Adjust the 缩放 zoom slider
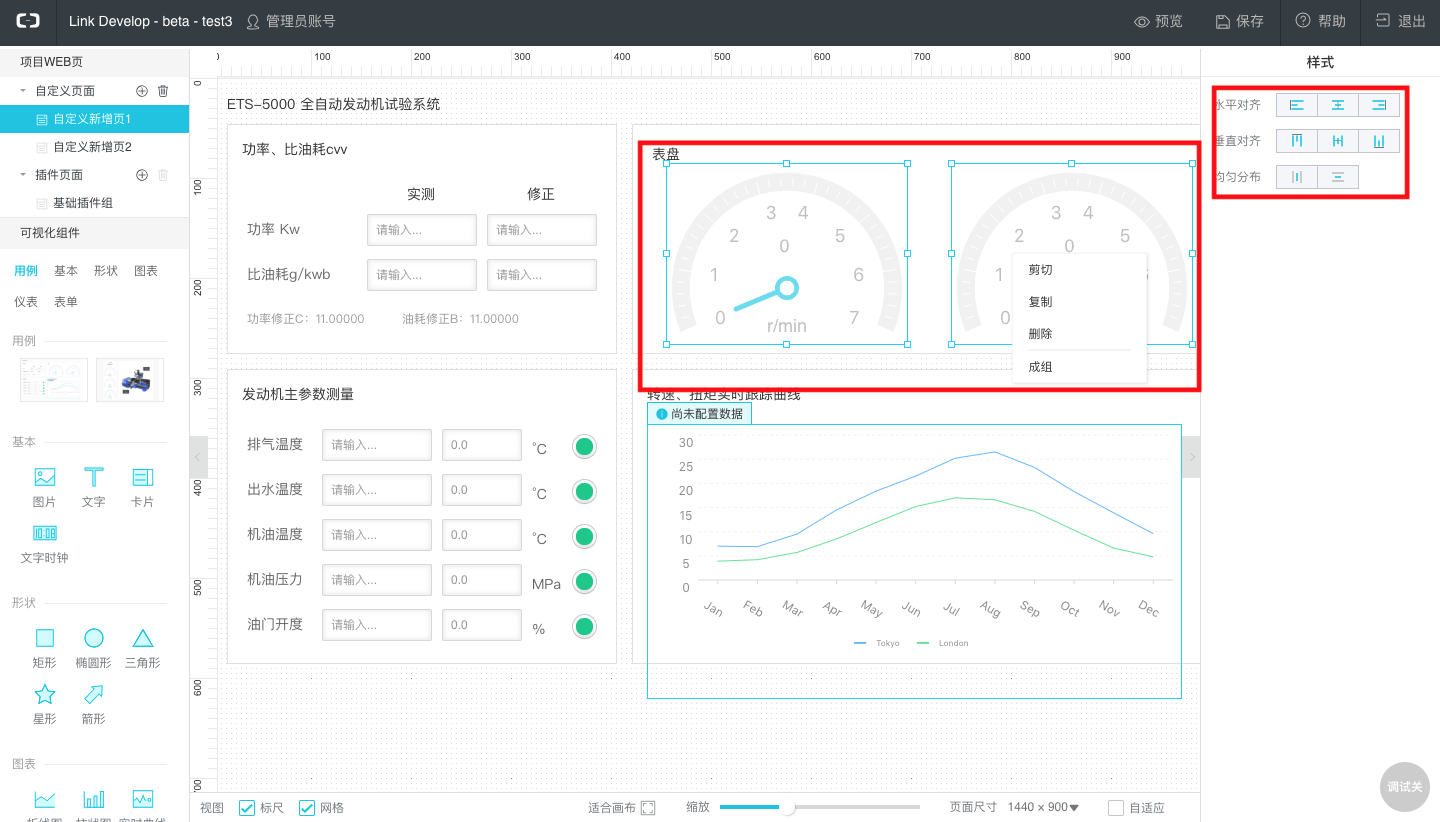This screenshot has width=1440, height=822. tap(787, 807)
